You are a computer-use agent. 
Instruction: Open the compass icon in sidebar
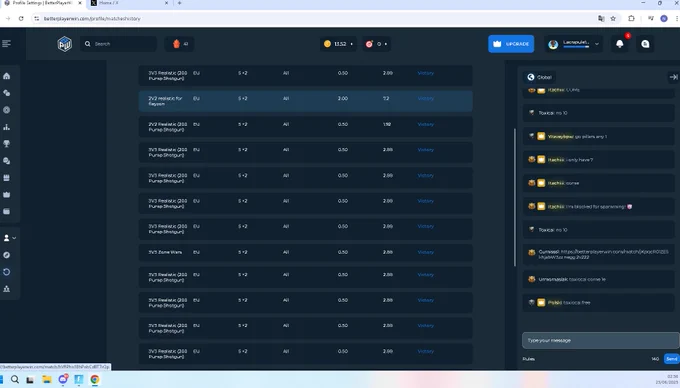coord(7,255)
